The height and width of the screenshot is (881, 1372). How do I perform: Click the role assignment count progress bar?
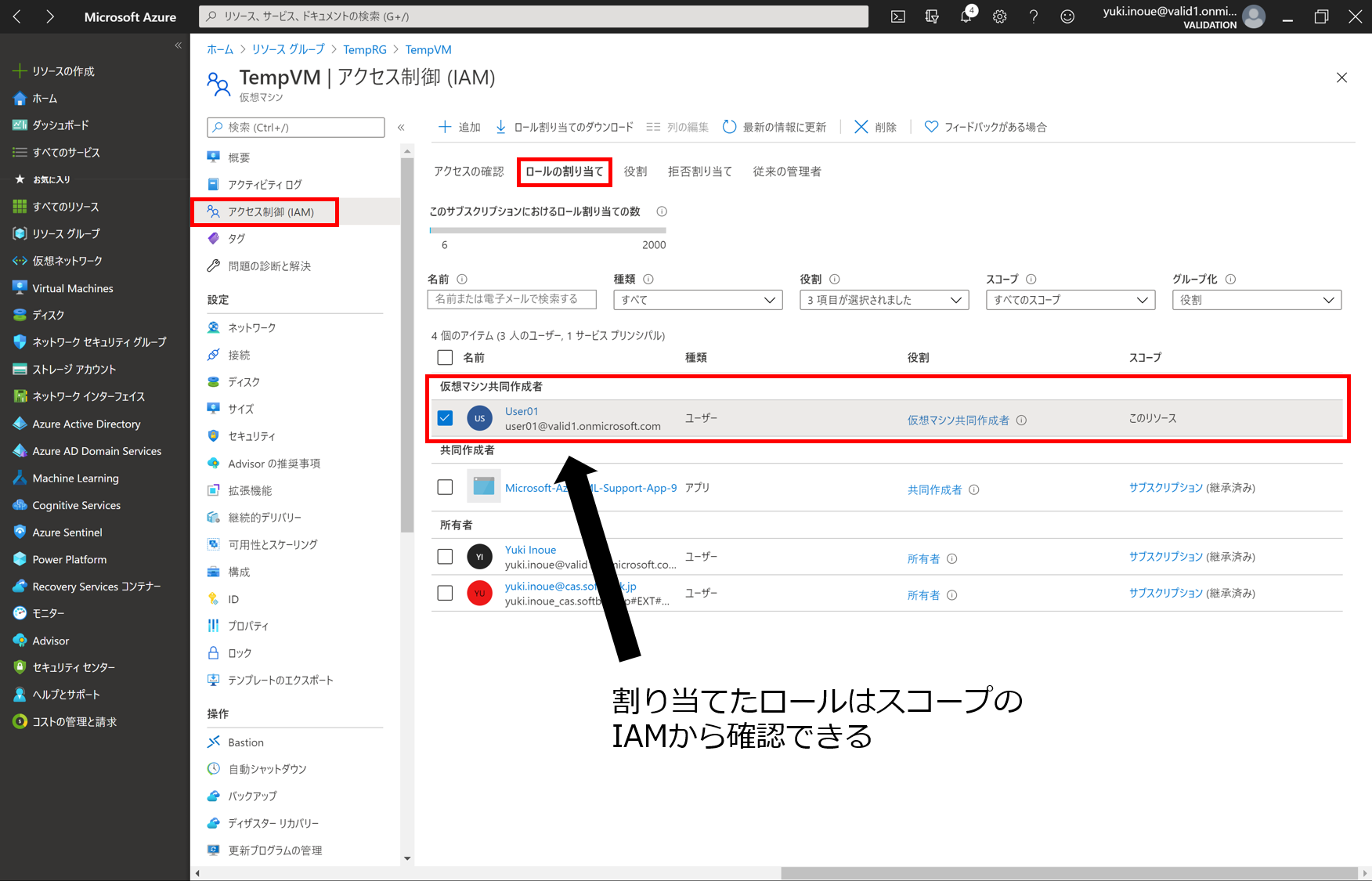click(x=547, y=230)
